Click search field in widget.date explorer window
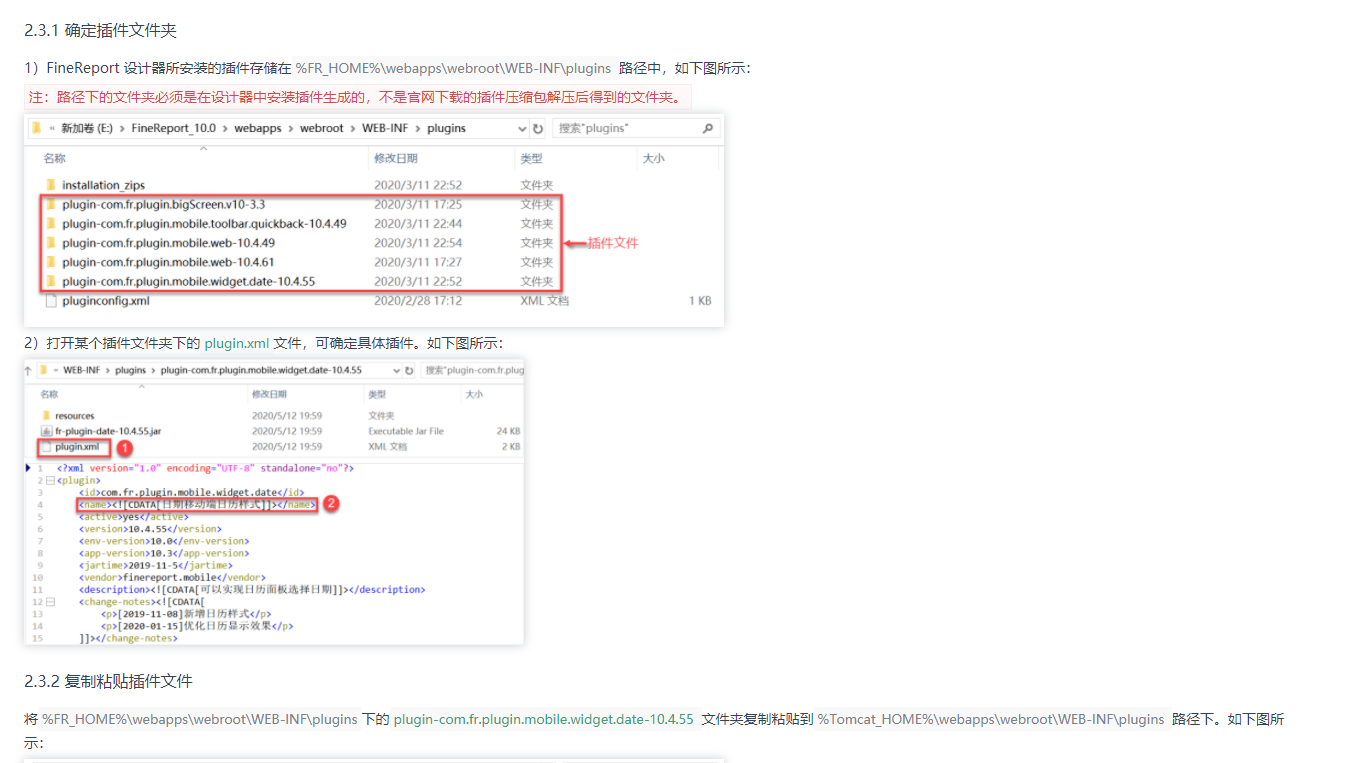This screenshot has width=1350, height=763. (x=472, y=370)
